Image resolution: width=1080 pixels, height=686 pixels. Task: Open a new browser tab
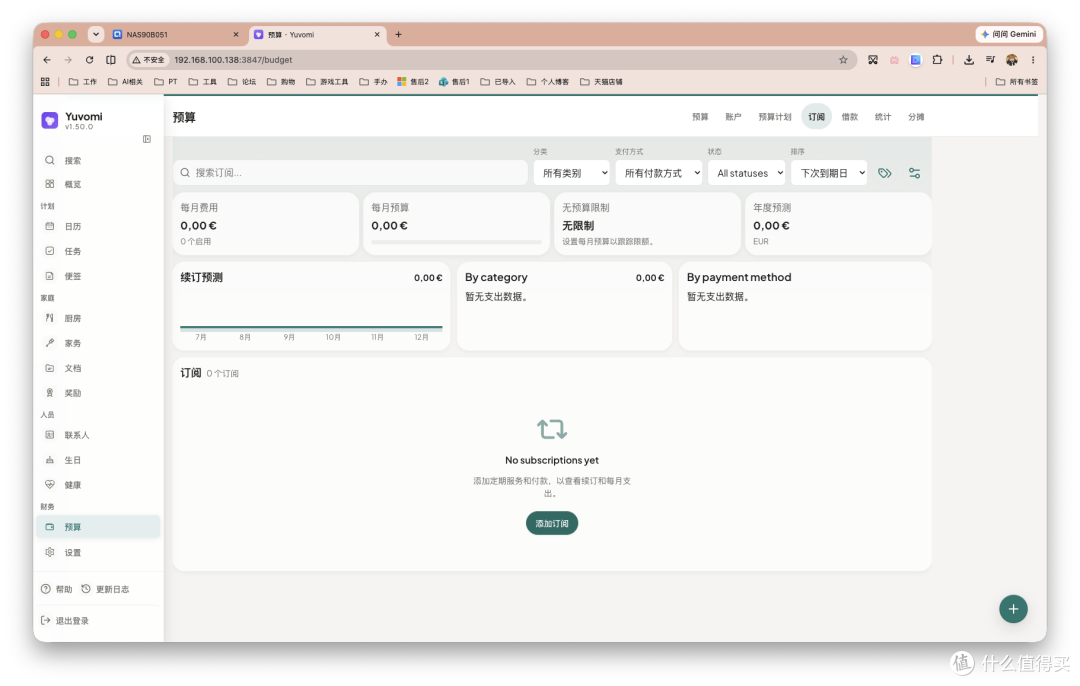(398, 34)
